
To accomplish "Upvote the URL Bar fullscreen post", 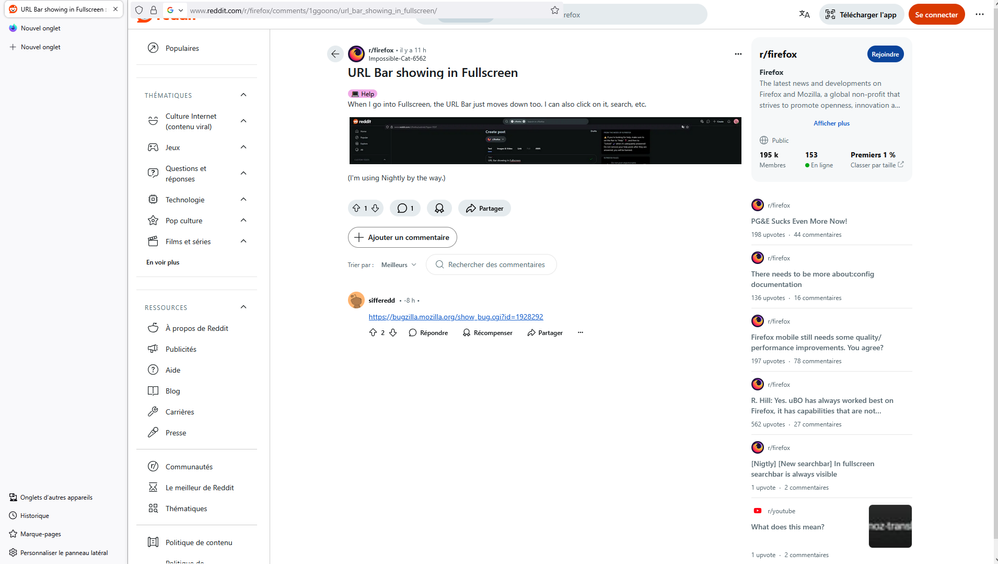I will (356, 208).
